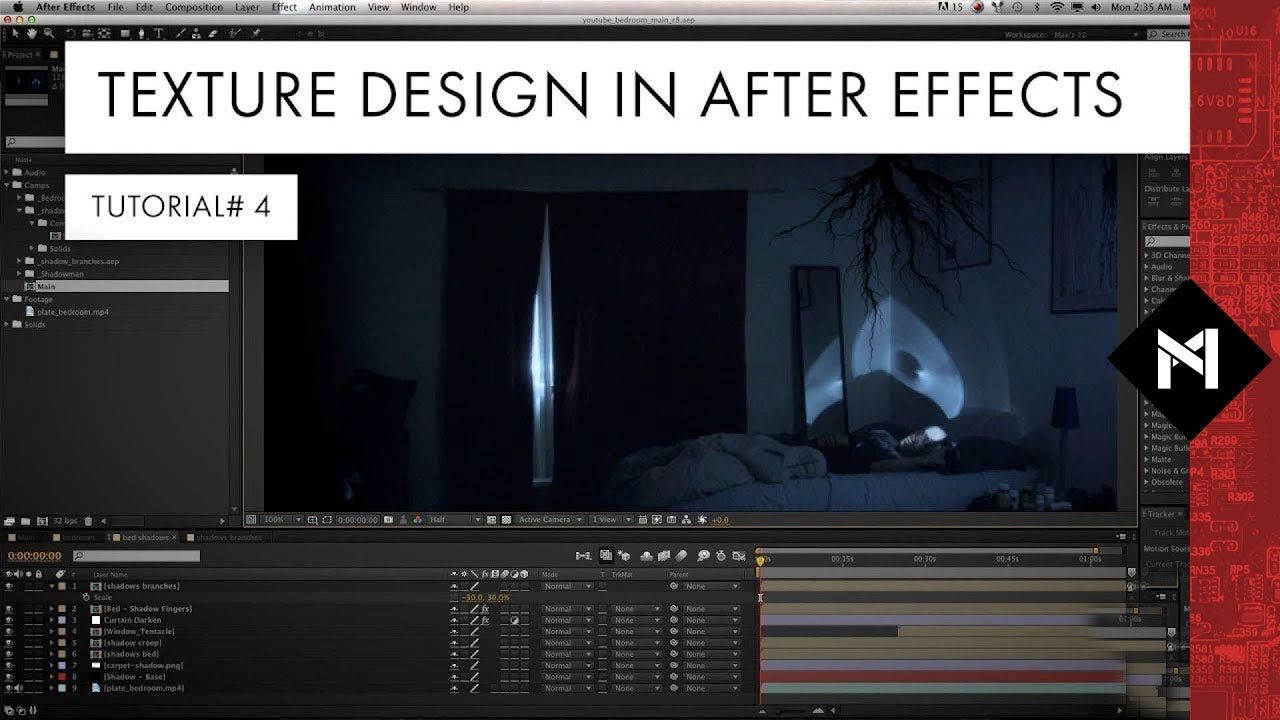1280x720 pixels.
Task: Click the Puppet Pin tool
Action: point(257,33)
